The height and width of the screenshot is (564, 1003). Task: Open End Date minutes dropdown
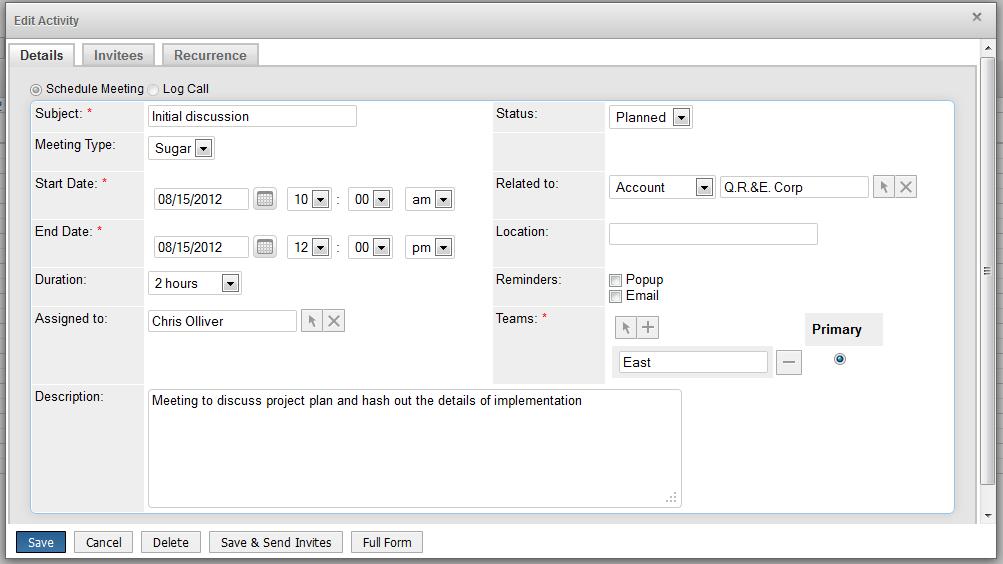(x=370, y=247)
